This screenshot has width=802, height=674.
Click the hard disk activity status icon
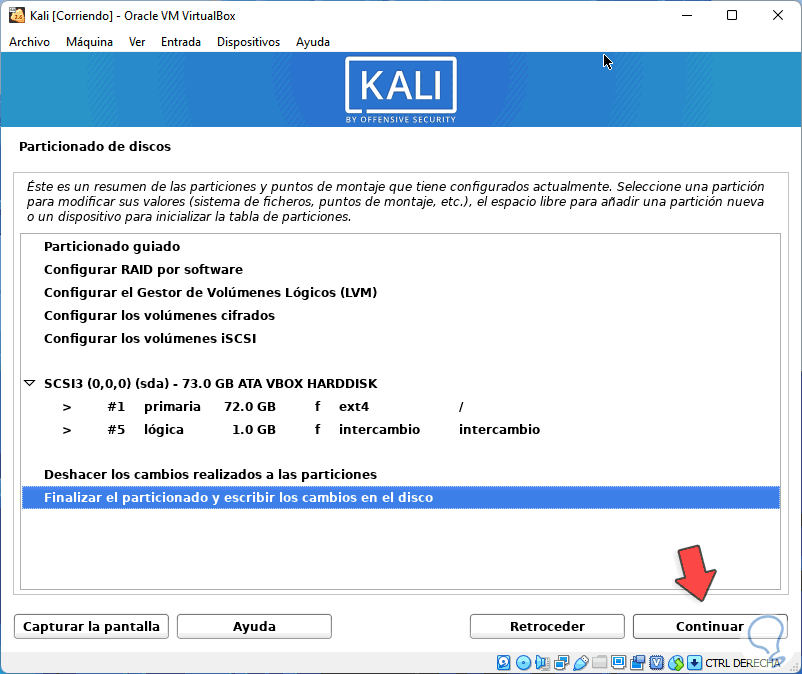(503, 663)
